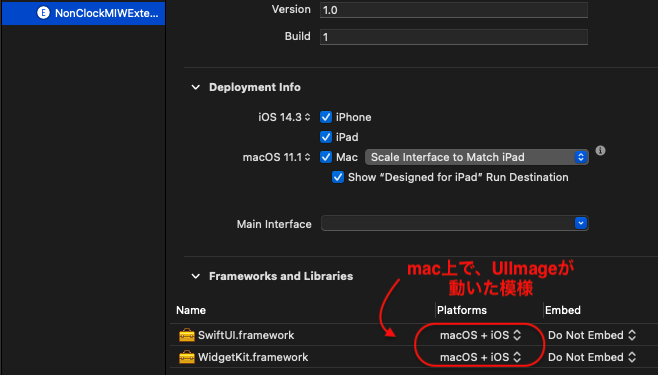Click the Platforms column header
658x375 pixels.
(x=462, y=310)
